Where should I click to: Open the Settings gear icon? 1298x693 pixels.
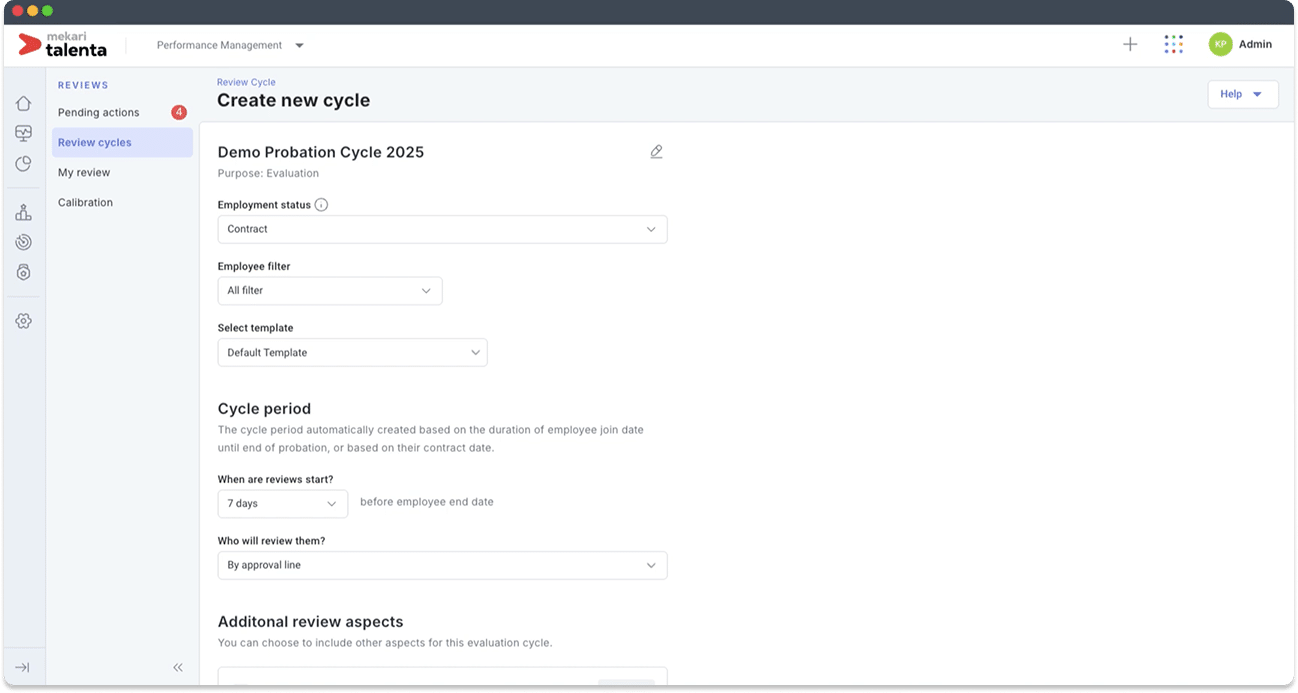23,321
